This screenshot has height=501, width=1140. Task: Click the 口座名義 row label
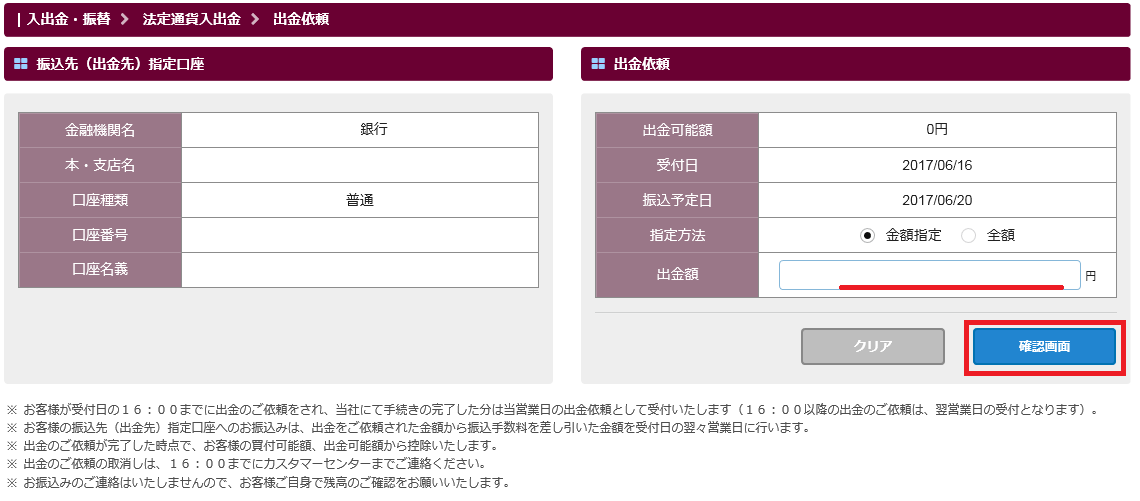point(100,270)
